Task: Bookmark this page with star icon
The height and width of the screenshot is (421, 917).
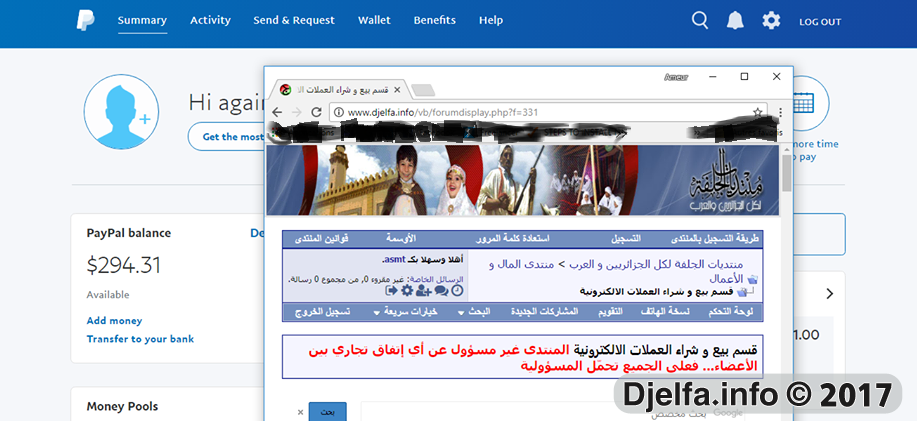Action: (757, 112)
